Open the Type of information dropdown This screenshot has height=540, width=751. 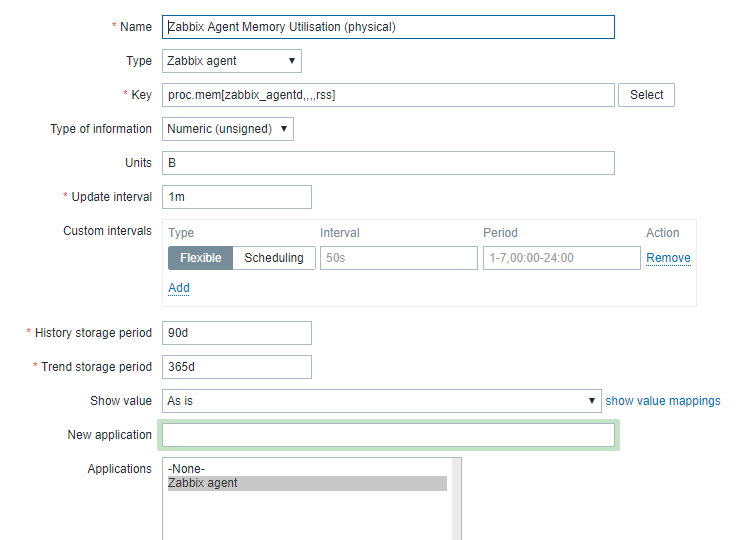(x=228, y=129)
